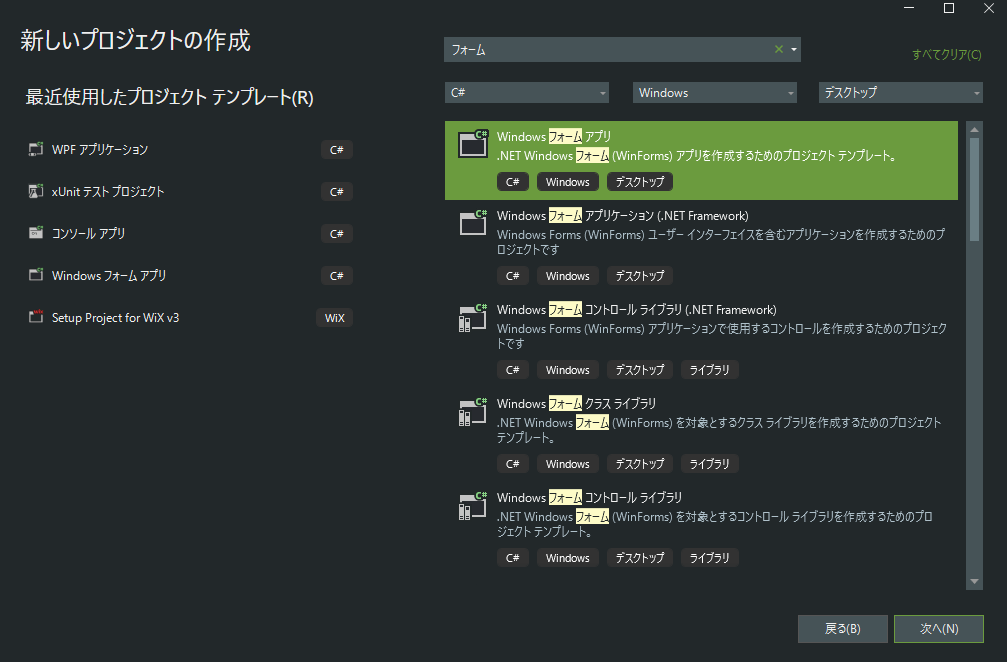1007x662 pixels.
Task: Click the Windows フォーム アプリケーション (.NET Framework) icon
Action: [473, 223]
